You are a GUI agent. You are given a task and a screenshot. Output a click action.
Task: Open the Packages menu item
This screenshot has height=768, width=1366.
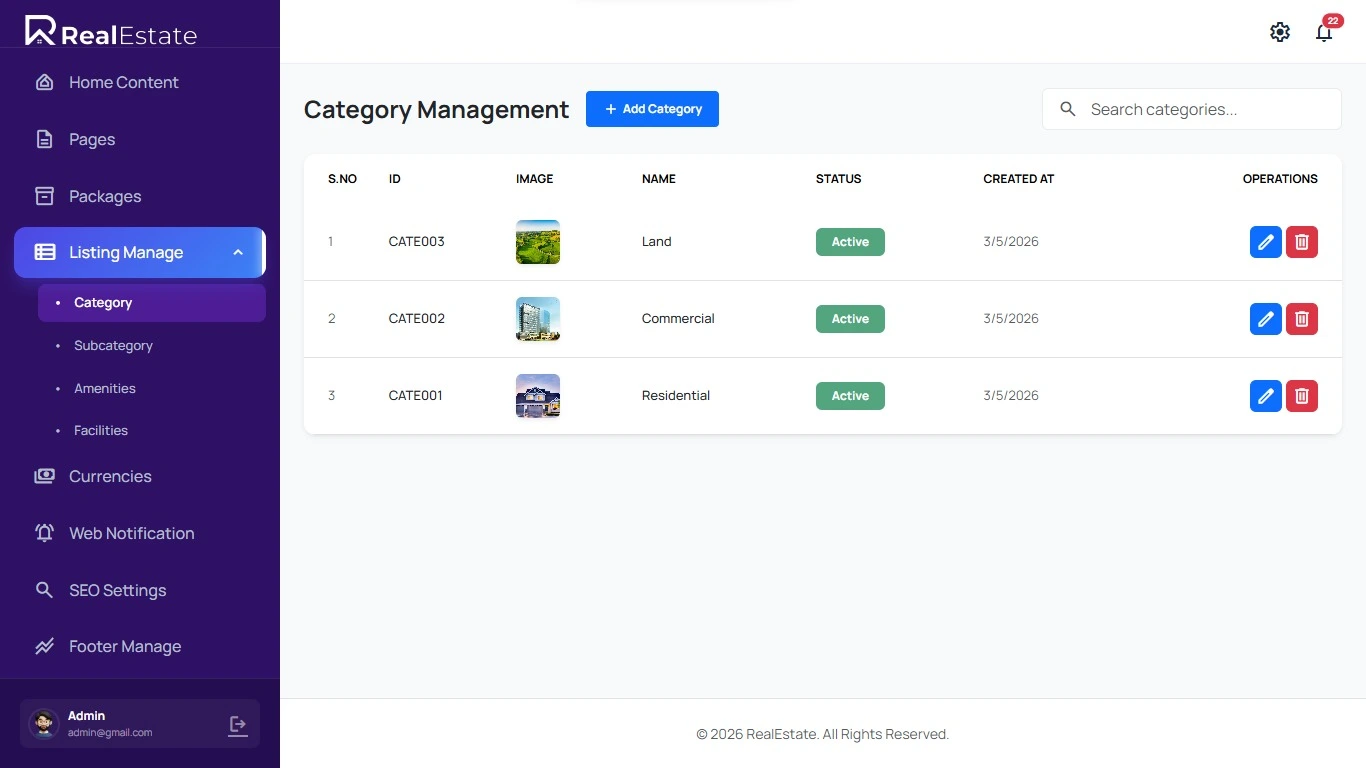tap(105, 197)
